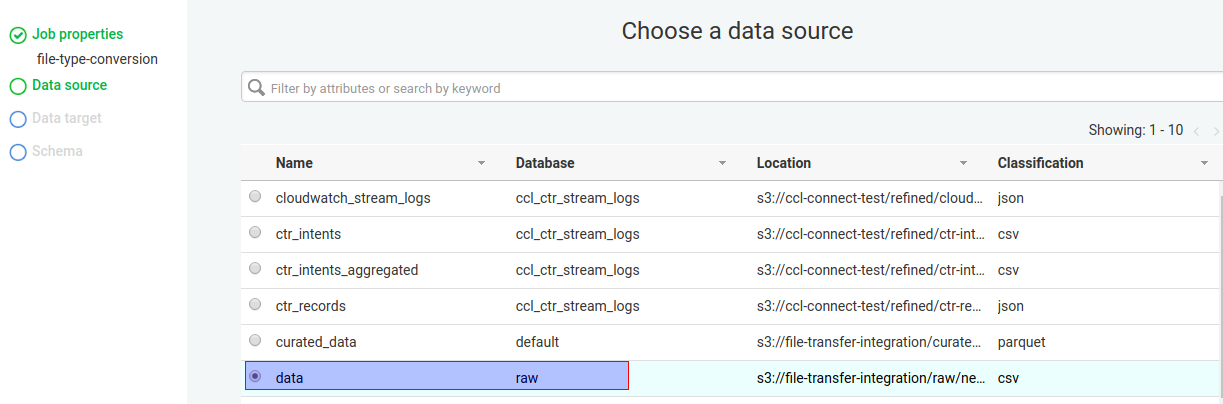Choose curated_data radio button

coord(255,340)
